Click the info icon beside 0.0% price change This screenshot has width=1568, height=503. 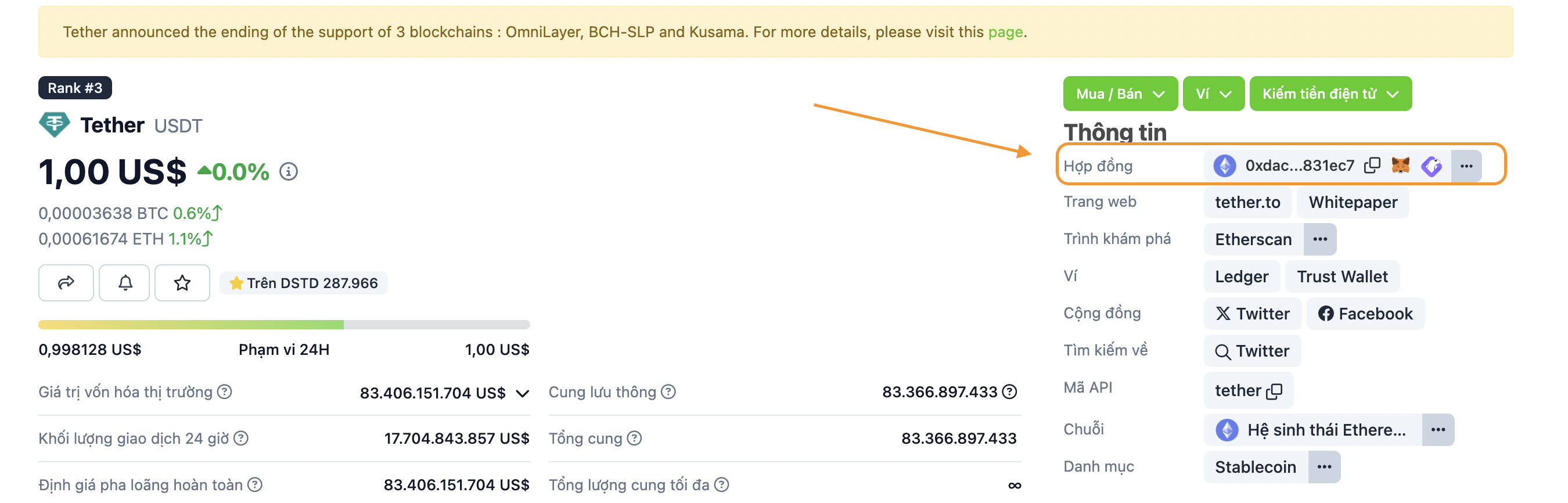coord(289,172)
